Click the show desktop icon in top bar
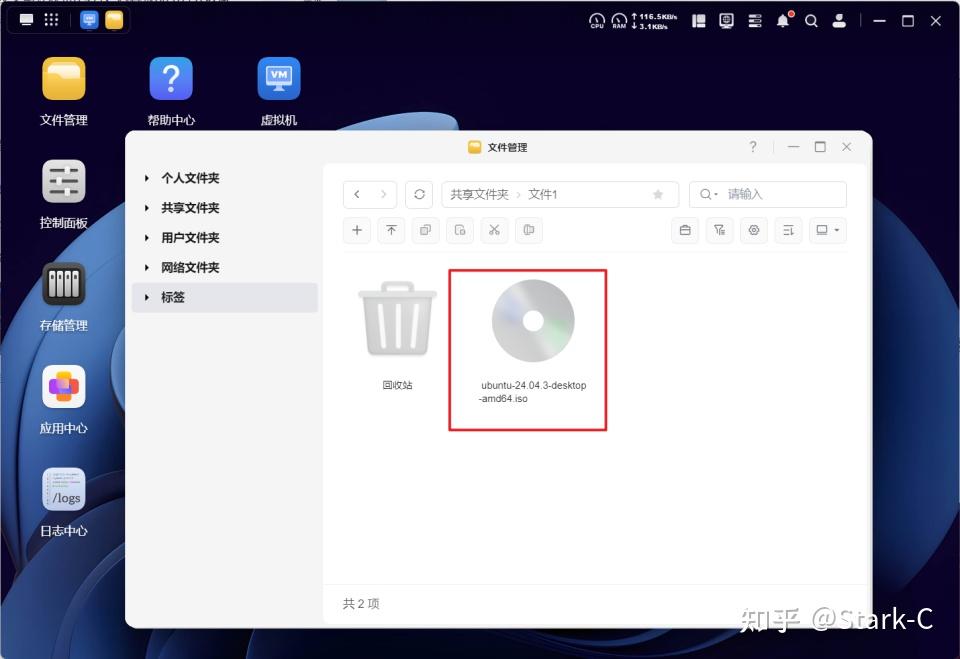The image size is (960, 659). pyautogui.click(x=26, y=20)
